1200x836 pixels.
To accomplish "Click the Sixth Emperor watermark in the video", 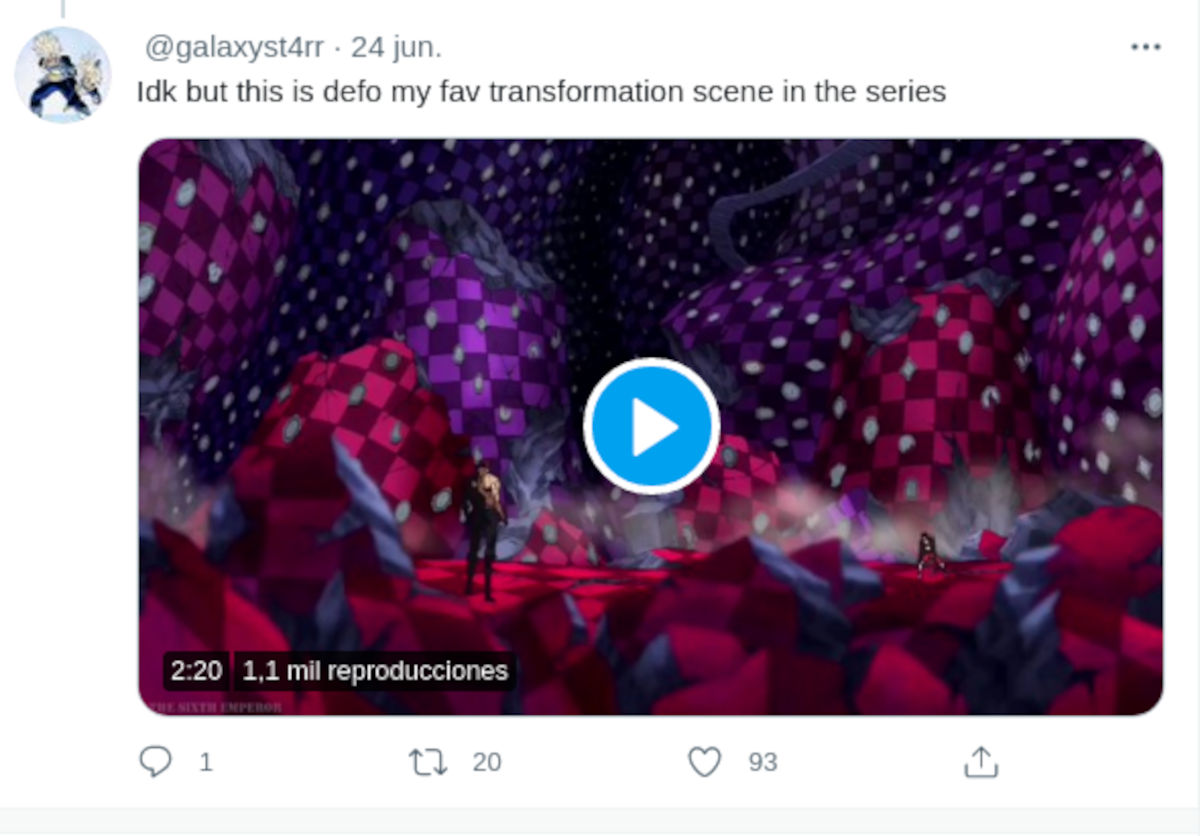I will coord(214,707).
